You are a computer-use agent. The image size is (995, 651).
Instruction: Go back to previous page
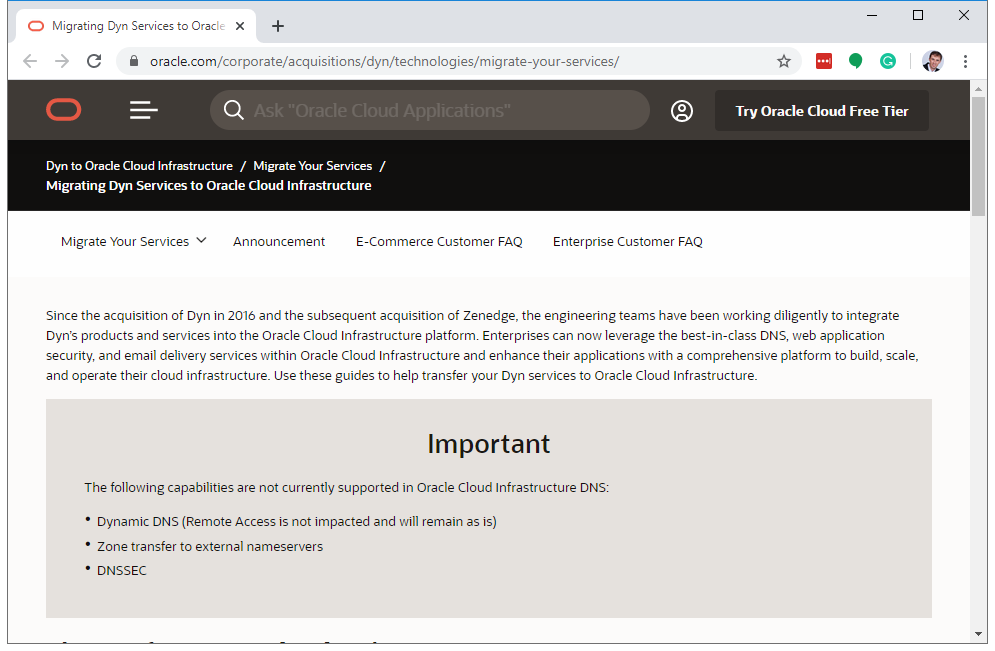30,61
